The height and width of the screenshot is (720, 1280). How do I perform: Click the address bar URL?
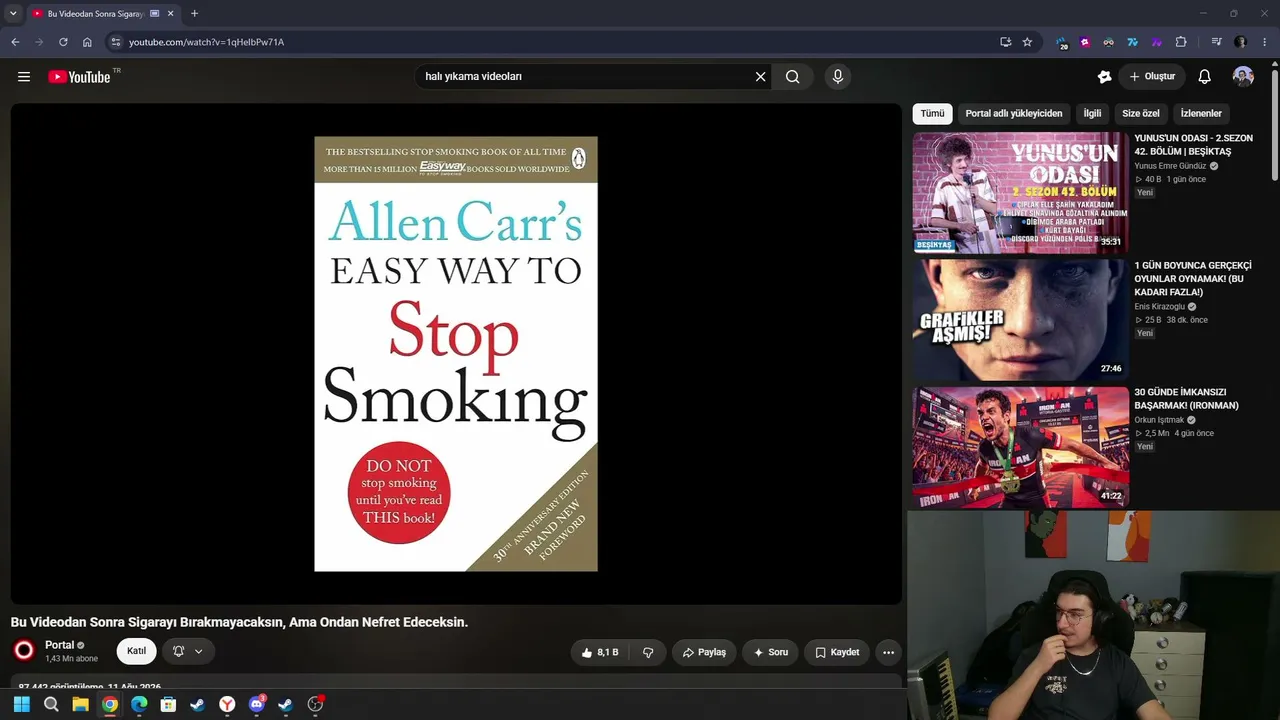(x=206, y=42)
